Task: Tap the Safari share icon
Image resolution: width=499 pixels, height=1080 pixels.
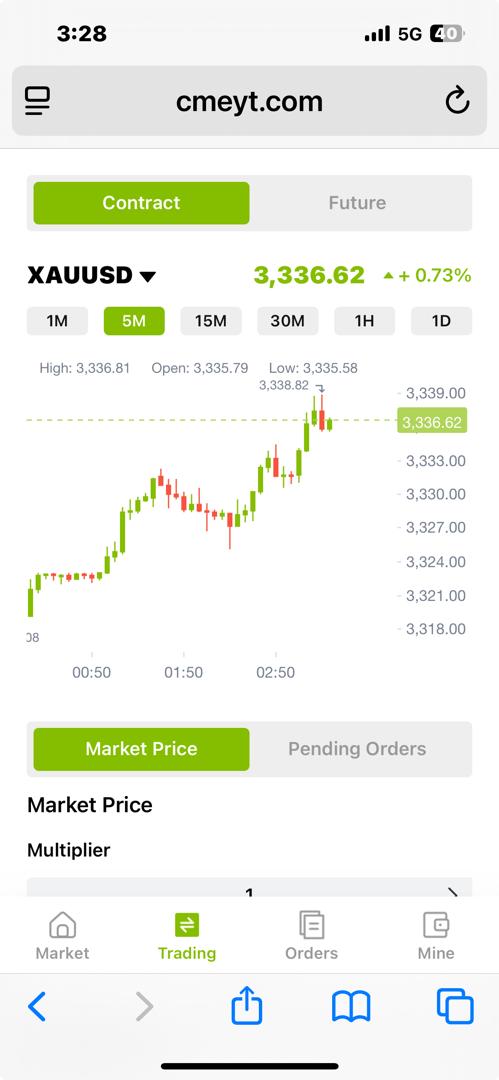Action: [247, 1006]
